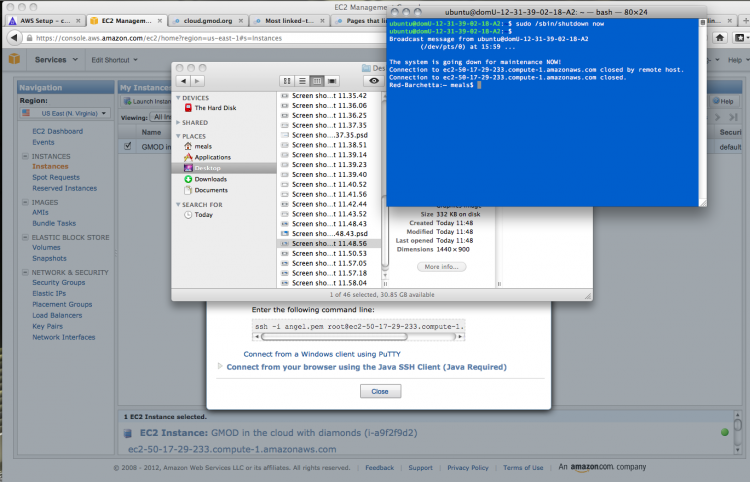Open Spot Requests in Navigation

point(56,177)
